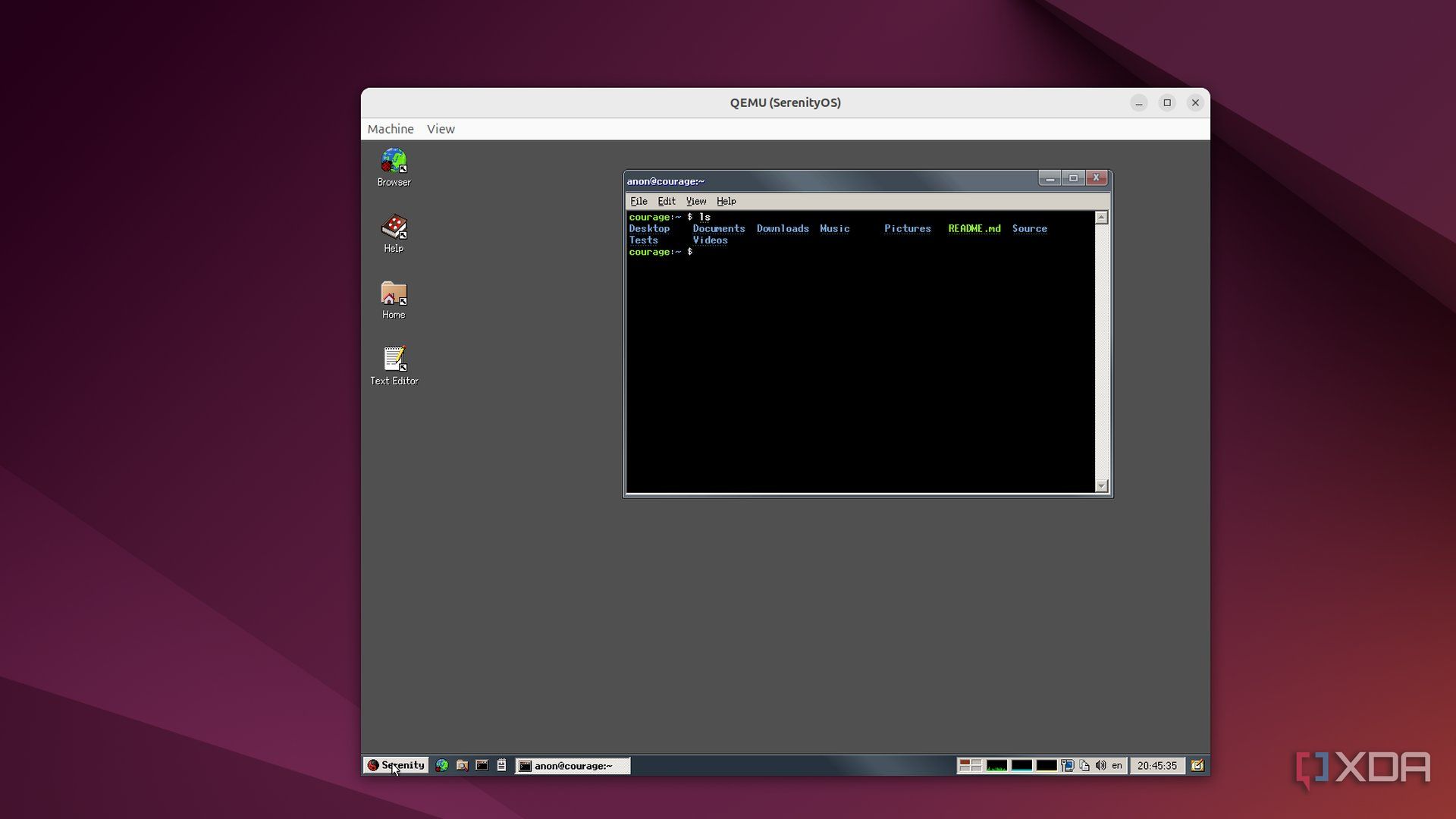Open the terminal Edit menu
1456x819 pixels.
[667, 201]
